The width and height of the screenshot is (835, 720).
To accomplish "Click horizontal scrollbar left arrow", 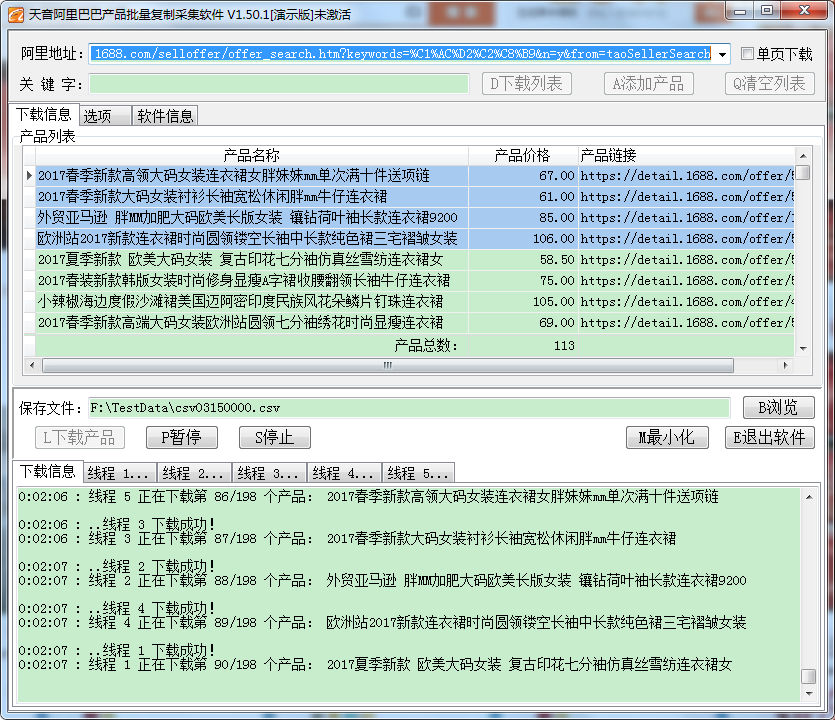I will click(32, 365).
